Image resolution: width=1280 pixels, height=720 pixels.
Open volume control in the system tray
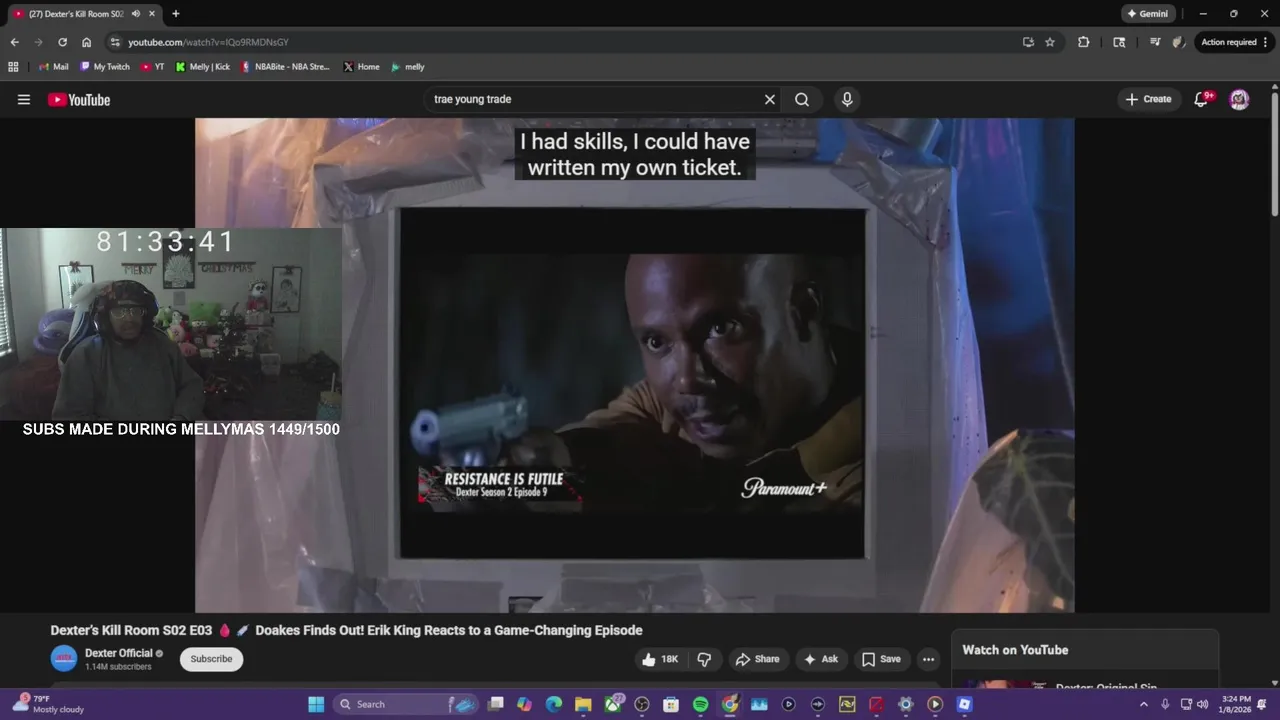[1203, 704]
